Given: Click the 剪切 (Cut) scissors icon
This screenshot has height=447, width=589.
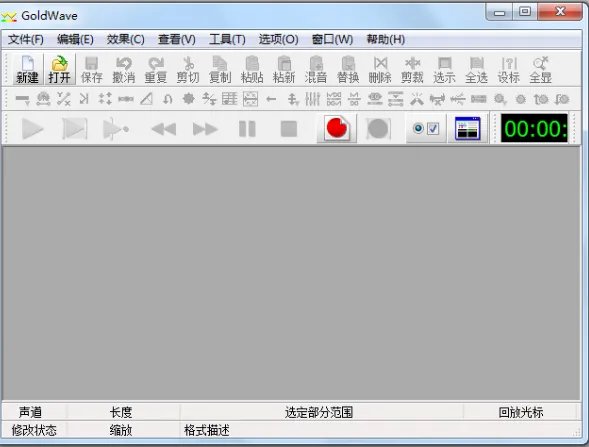Looking at the screenshot, I should [188, 69].
